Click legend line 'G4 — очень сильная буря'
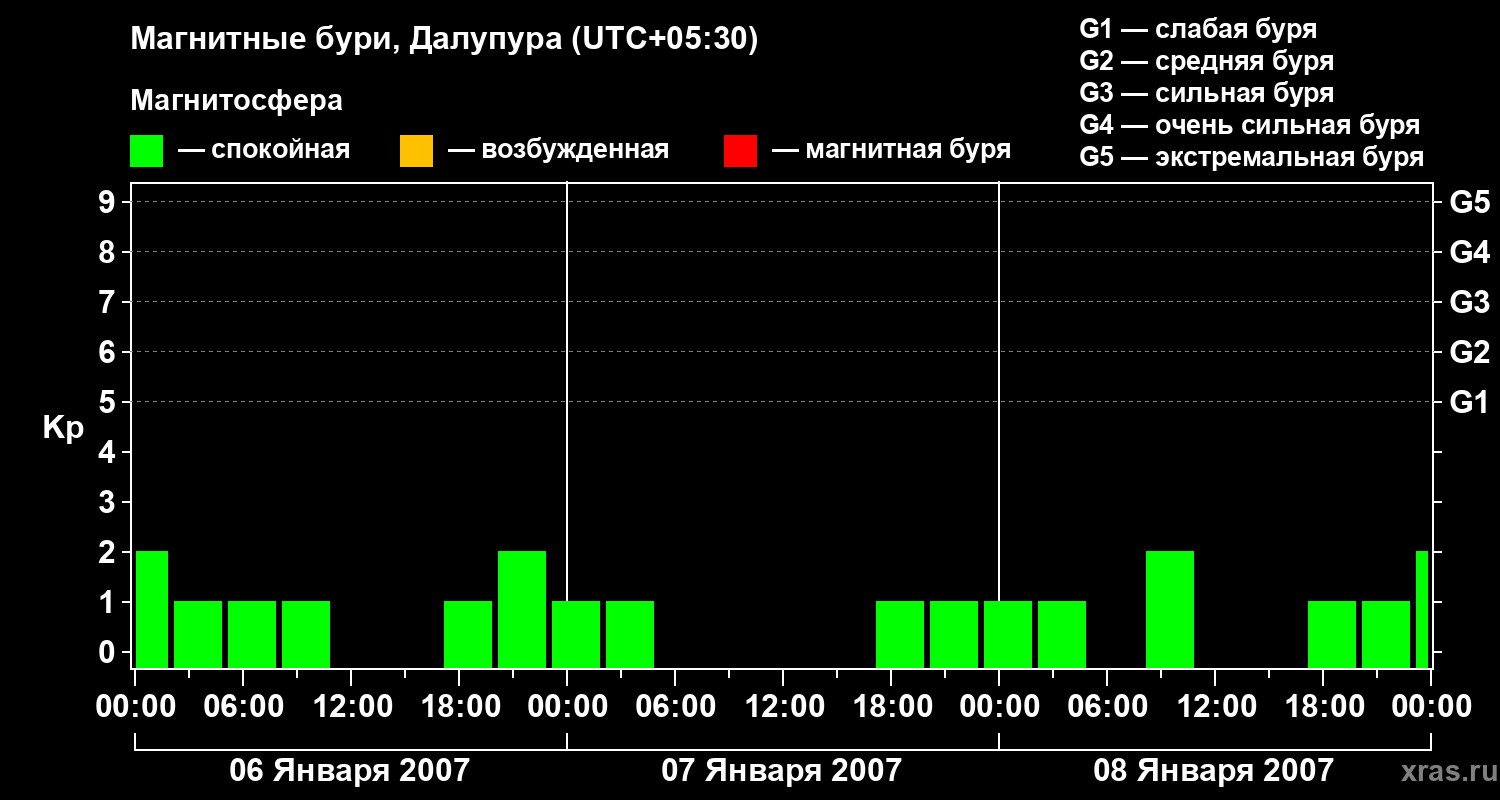 click(x=1250, y=125)
